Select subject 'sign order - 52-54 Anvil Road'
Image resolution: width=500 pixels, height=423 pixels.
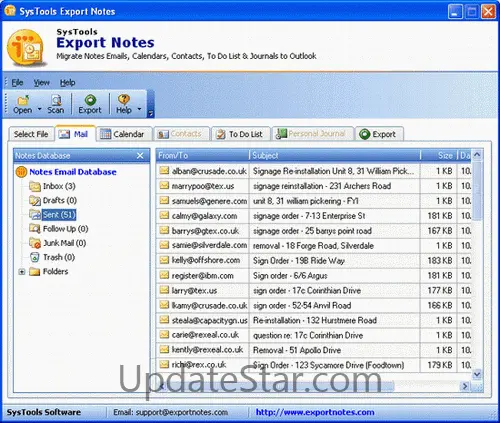click(302, 305)
